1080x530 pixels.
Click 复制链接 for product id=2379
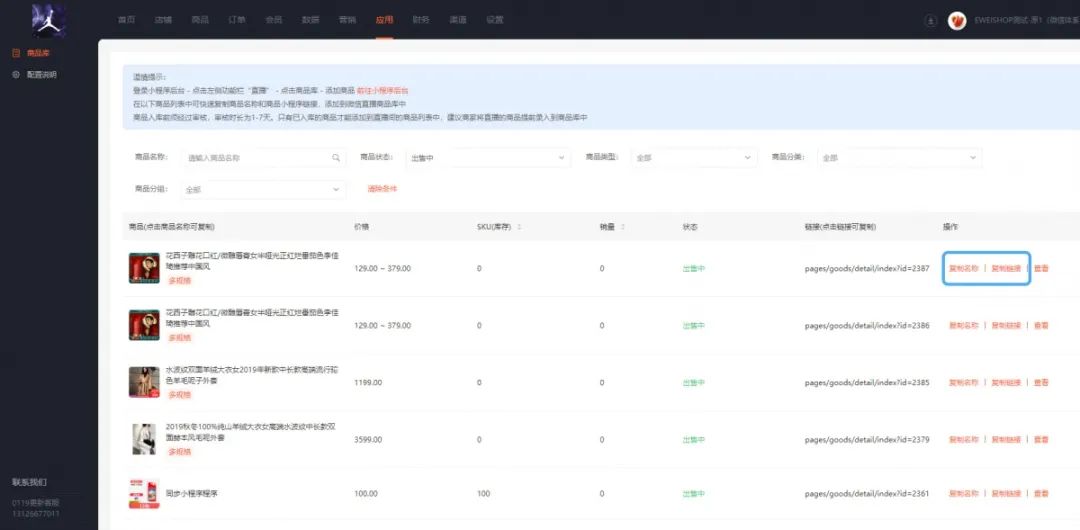click(1006, 440)
